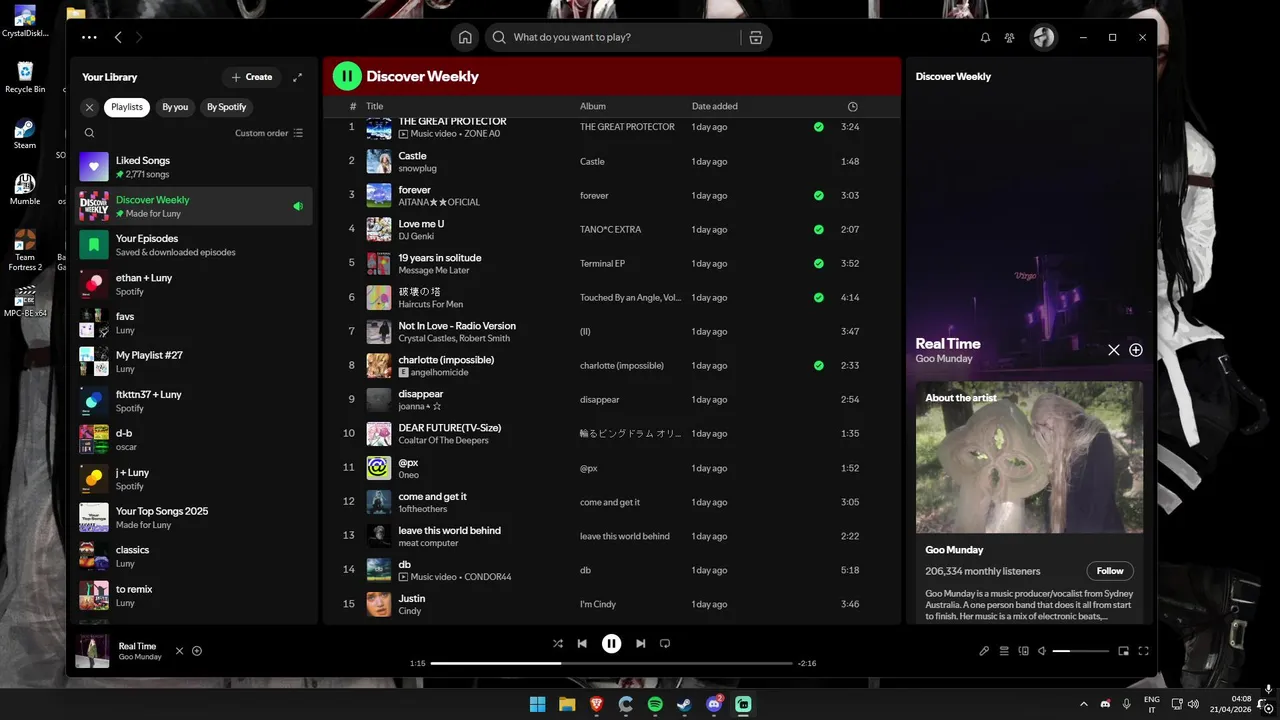Open Steam from the taskbar
This screenshot has width=1280, height=720.
(x=684, y=704)
